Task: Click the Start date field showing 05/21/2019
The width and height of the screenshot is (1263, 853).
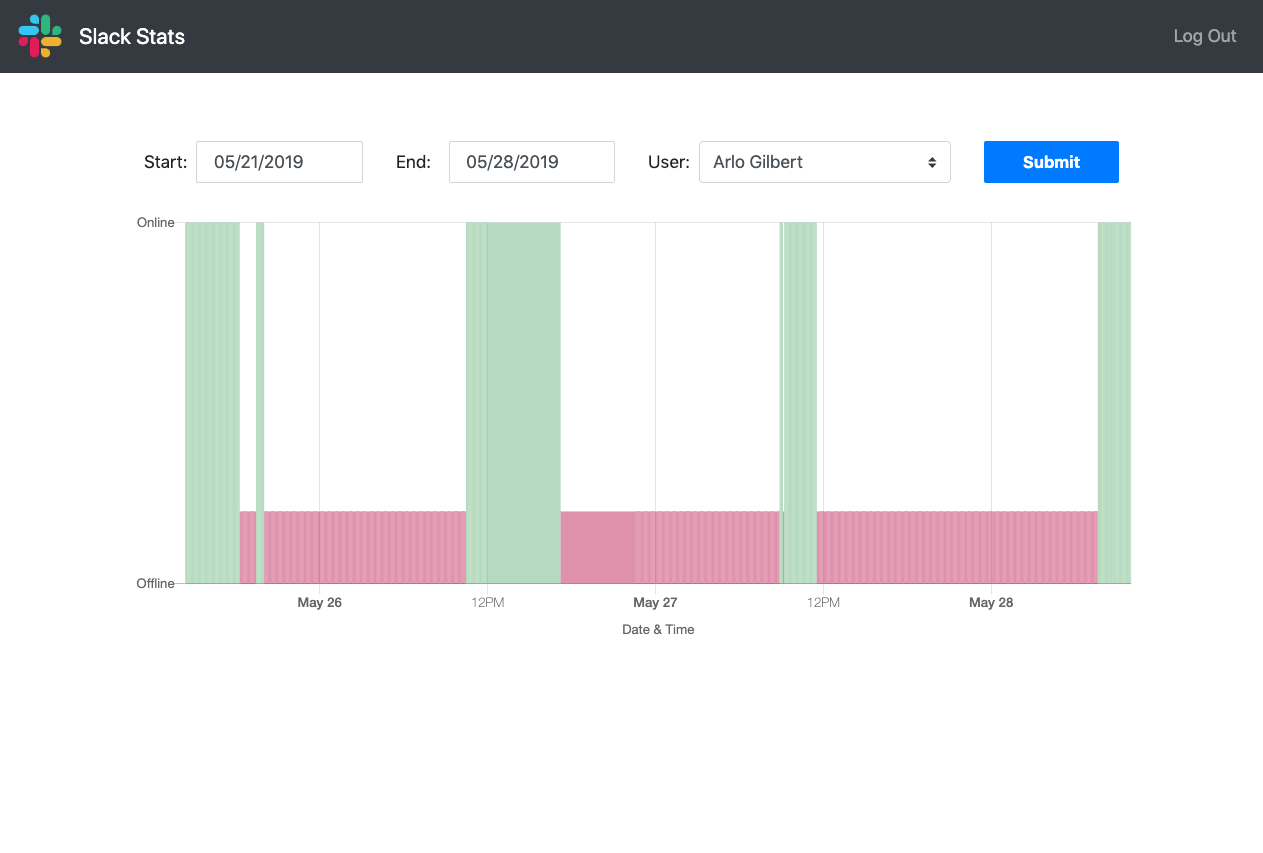Action: (279, 161)
